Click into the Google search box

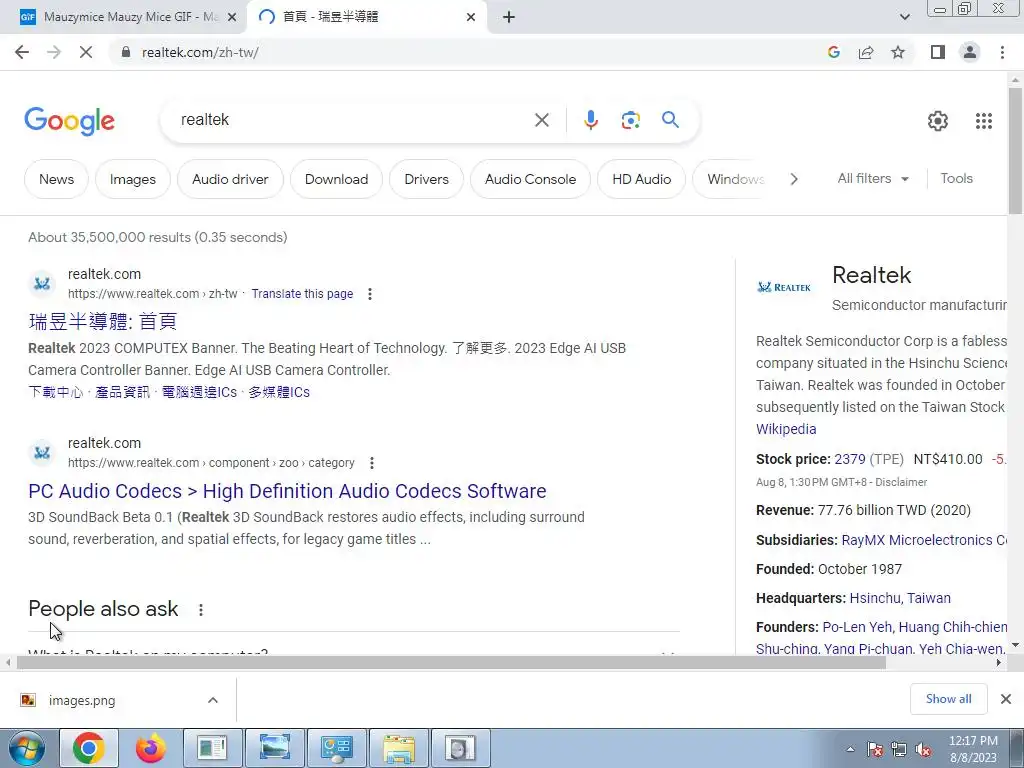tap(353, 120)
